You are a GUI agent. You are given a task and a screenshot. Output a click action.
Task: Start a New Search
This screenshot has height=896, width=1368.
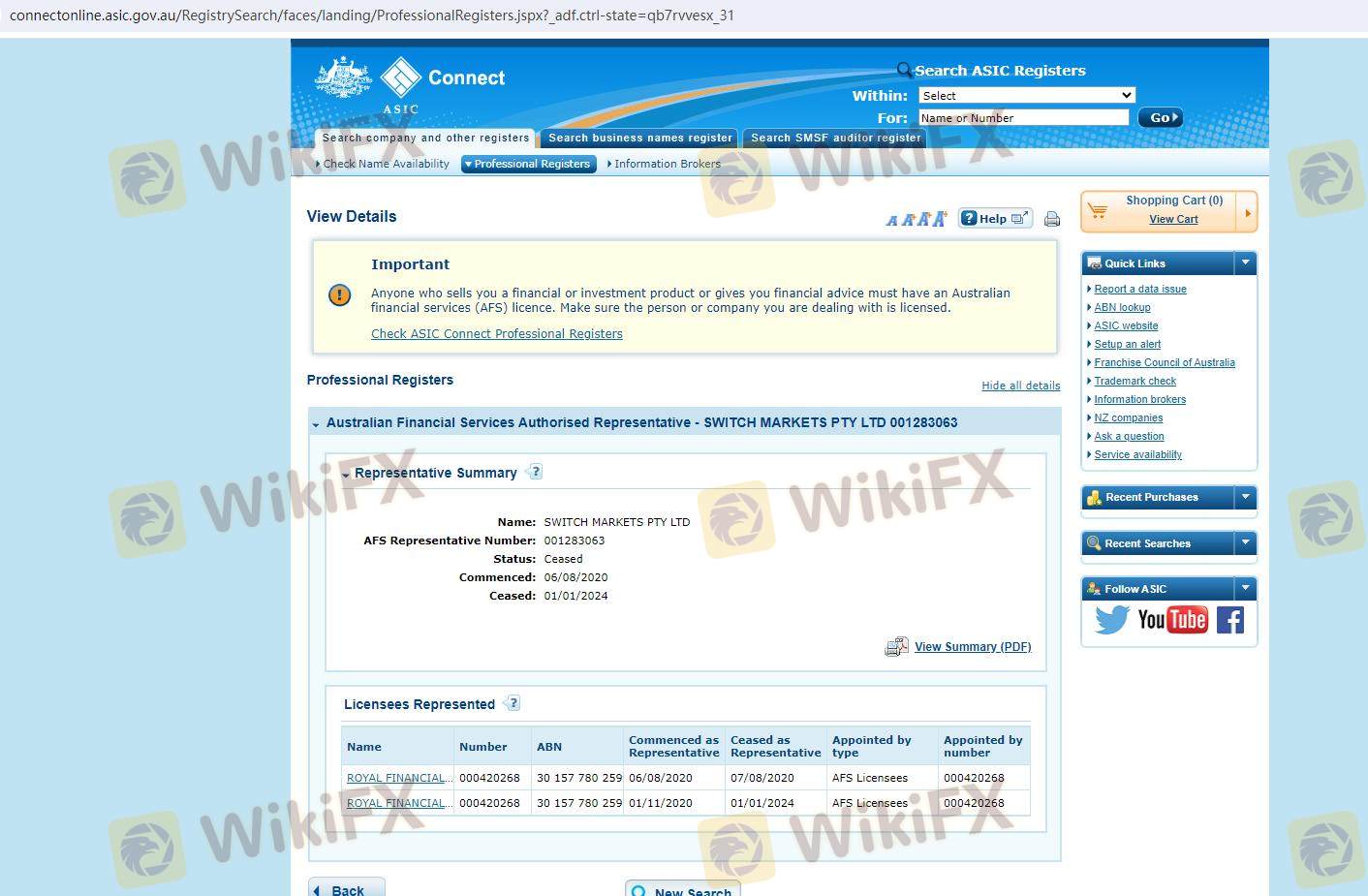tap(683, 889)
